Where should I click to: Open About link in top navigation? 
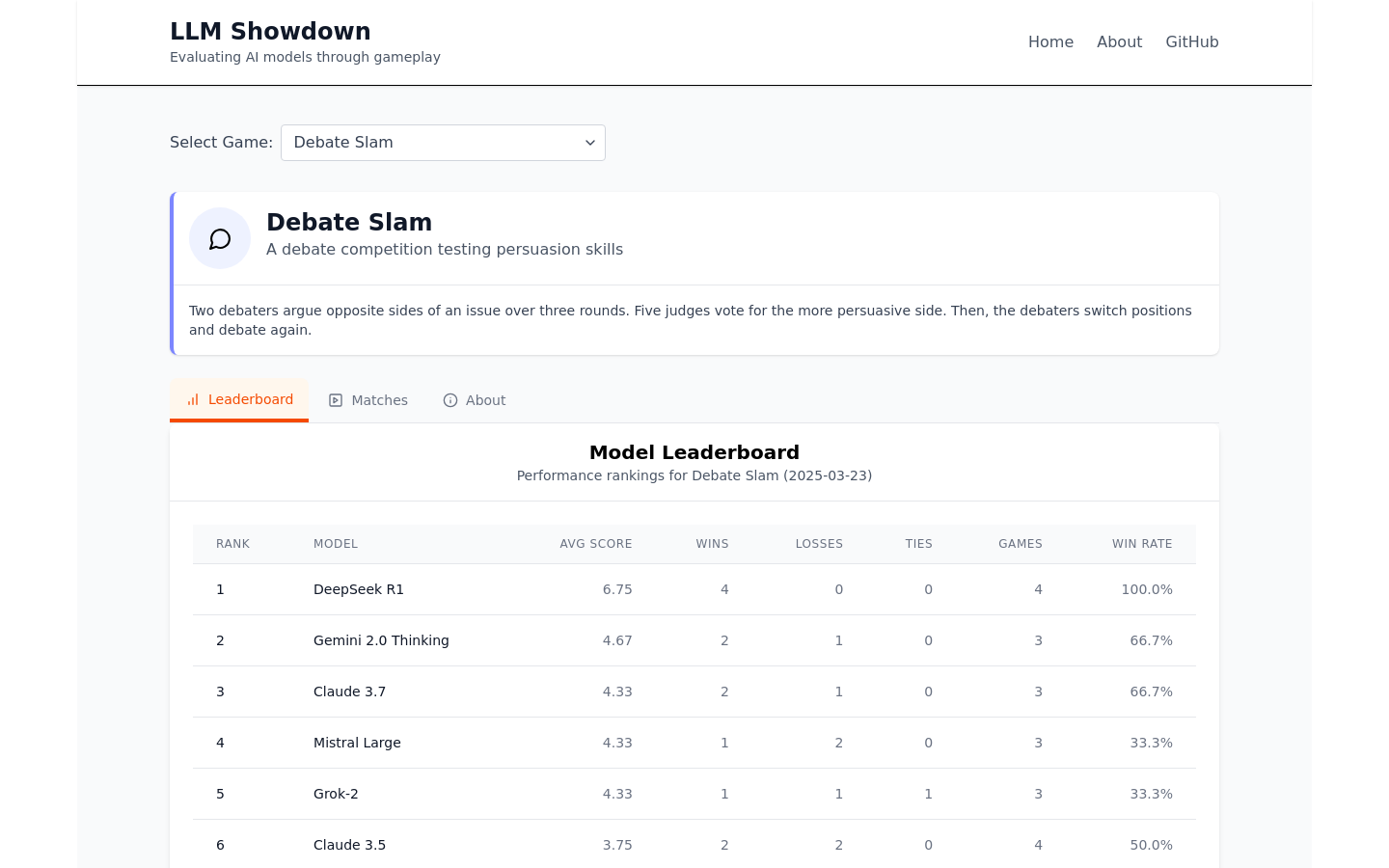[x=1119, y=41]
